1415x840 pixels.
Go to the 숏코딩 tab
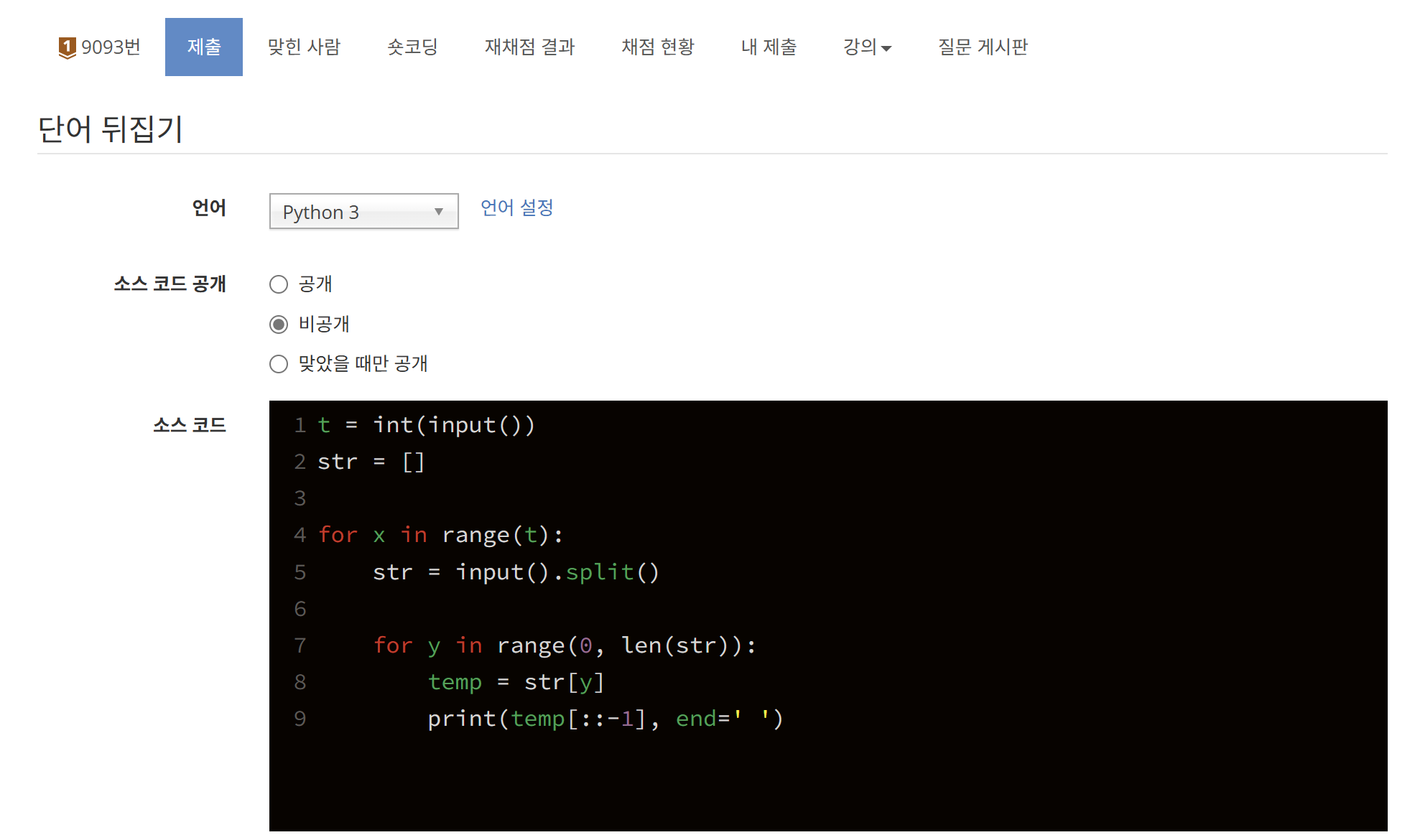pos(412,47)
